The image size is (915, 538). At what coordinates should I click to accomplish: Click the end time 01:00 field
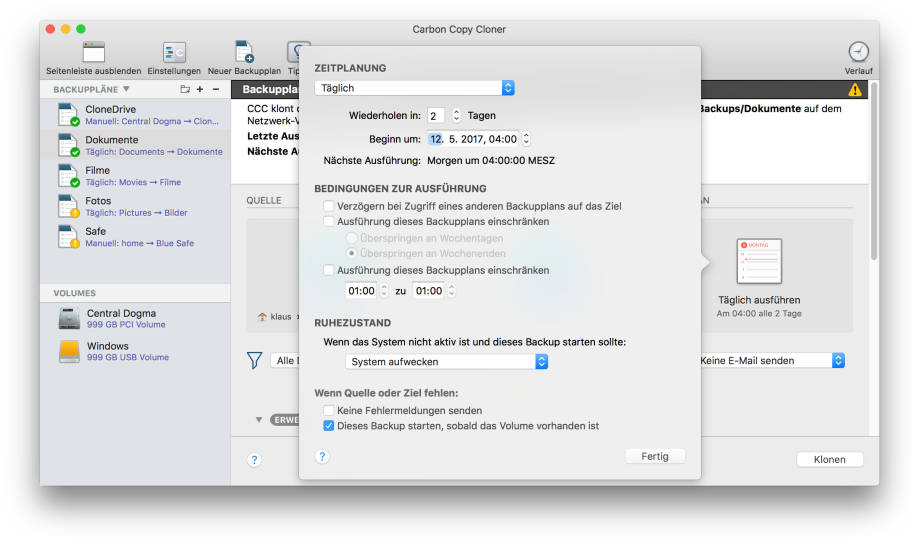(x=429, y=291)
